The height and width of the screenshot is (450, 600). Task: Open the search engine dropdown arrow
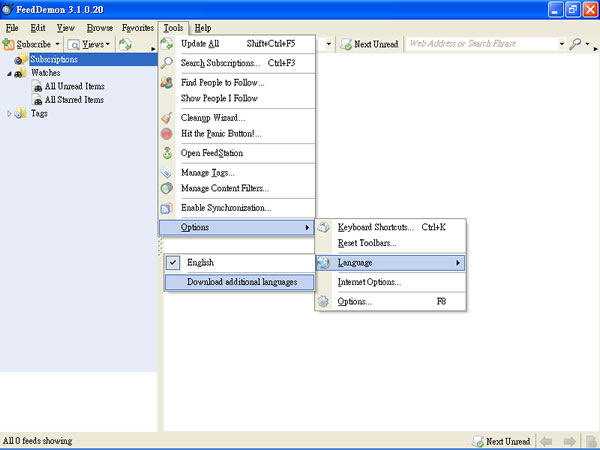(587, 44)
